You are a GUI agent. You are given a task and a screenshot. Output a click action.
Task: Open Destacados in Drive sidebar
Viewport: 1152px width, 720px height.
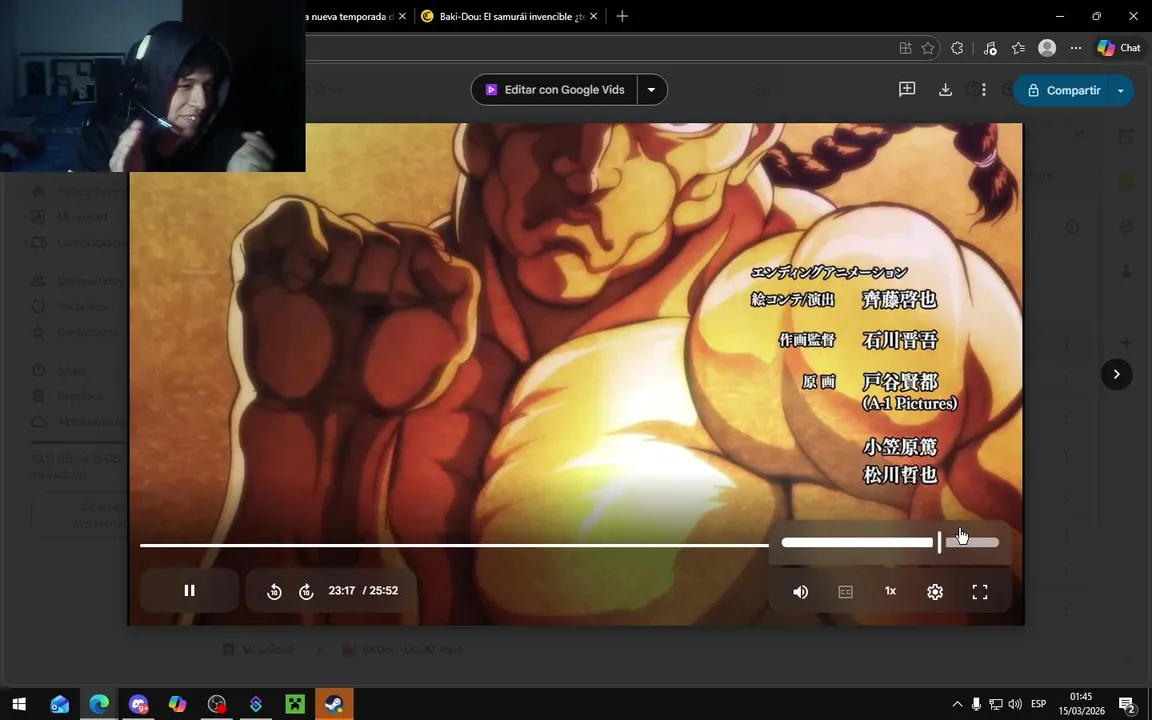(x=87, y=332)
